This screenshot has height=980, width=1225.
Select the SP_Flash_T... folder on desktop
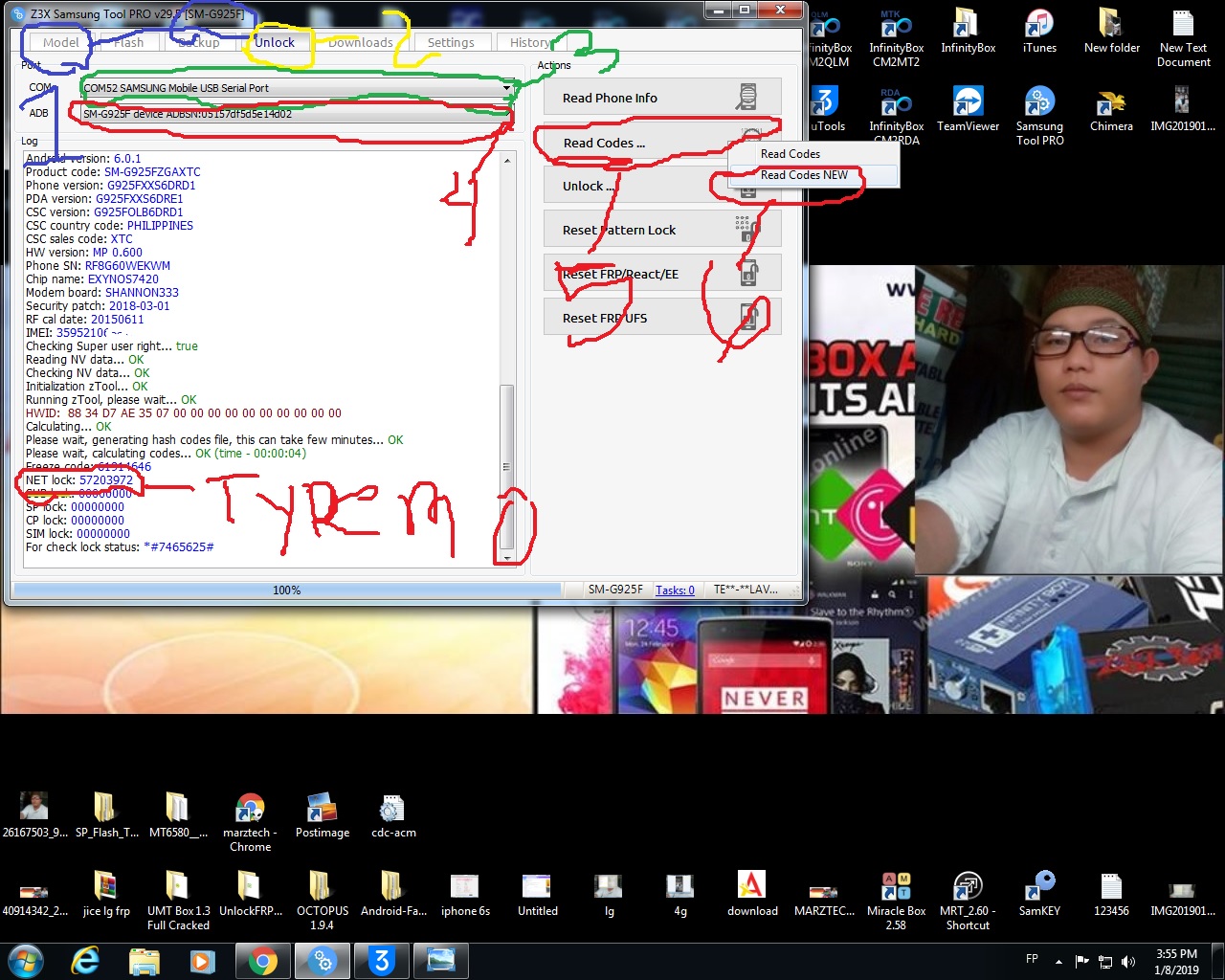pos(106,815)
